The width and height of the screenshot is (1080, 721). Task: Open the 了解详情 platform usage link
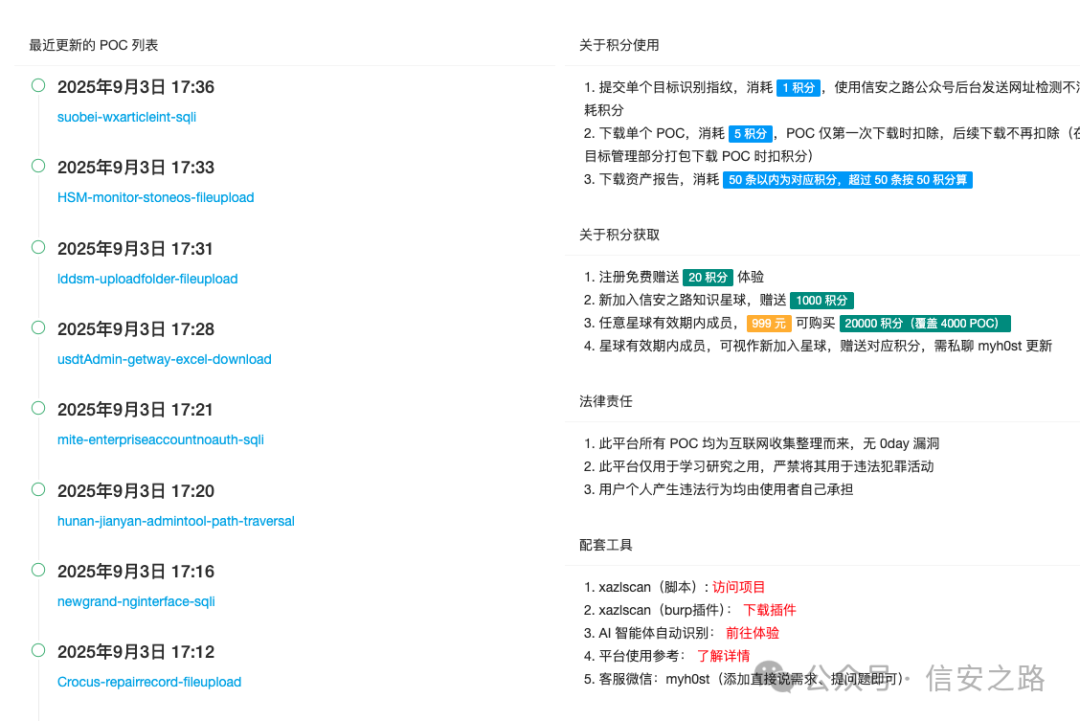pyautogui.click(x=723, y=656)
